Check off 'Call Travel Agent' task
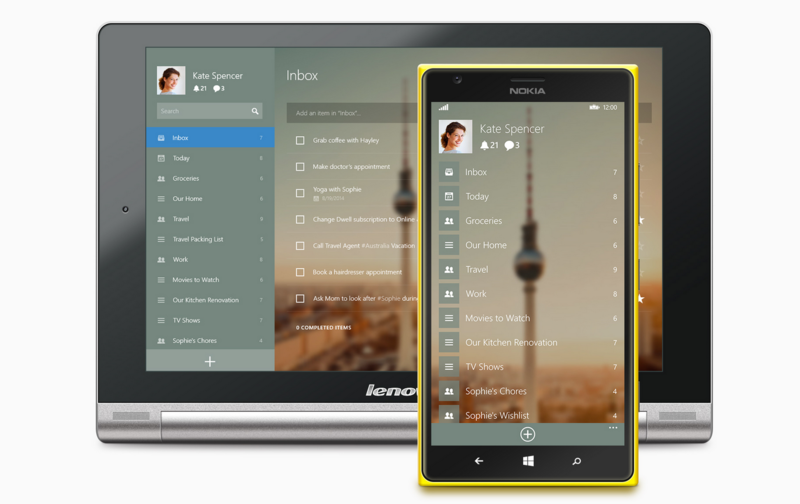The image size is (800, 504). [x=300, y=246]
